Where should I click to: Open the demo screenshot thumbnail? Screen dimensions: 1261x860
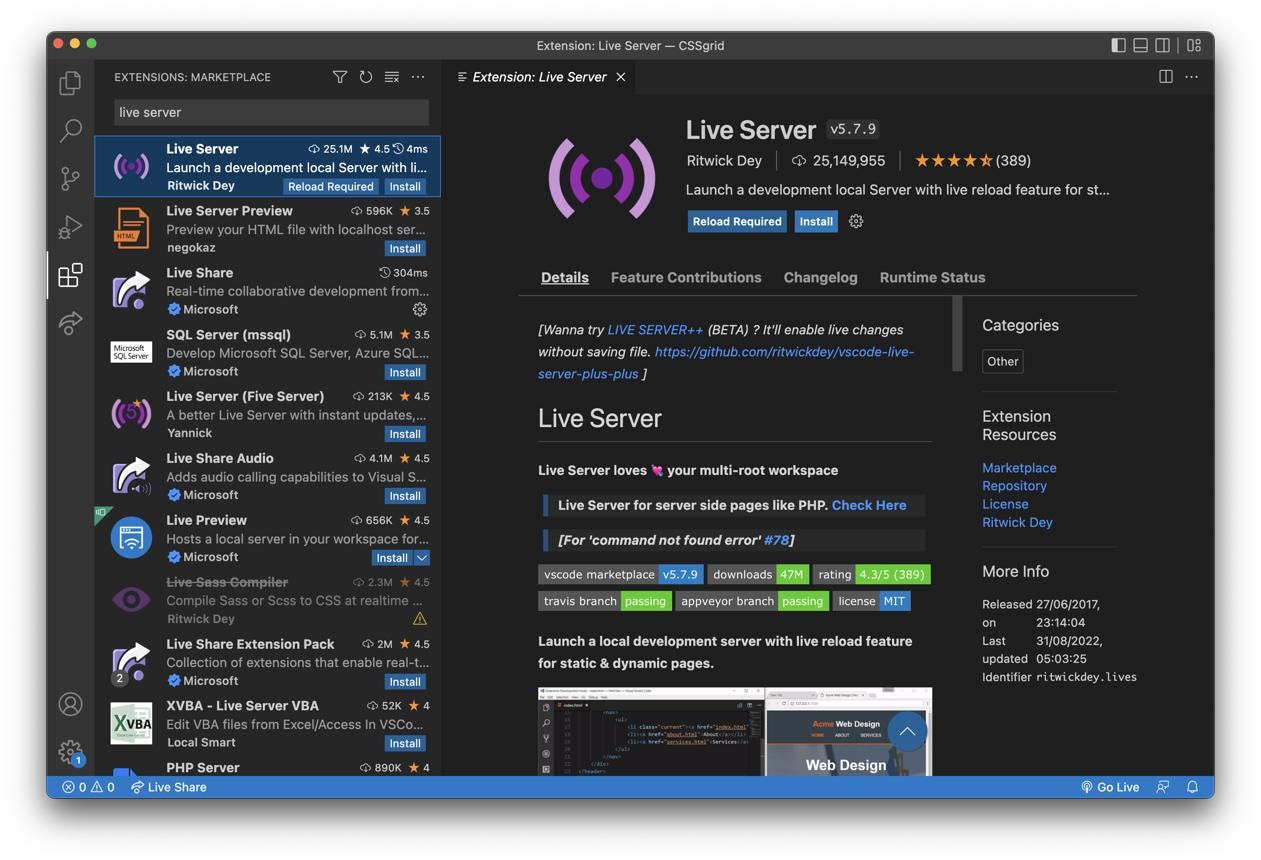point(735,731)
